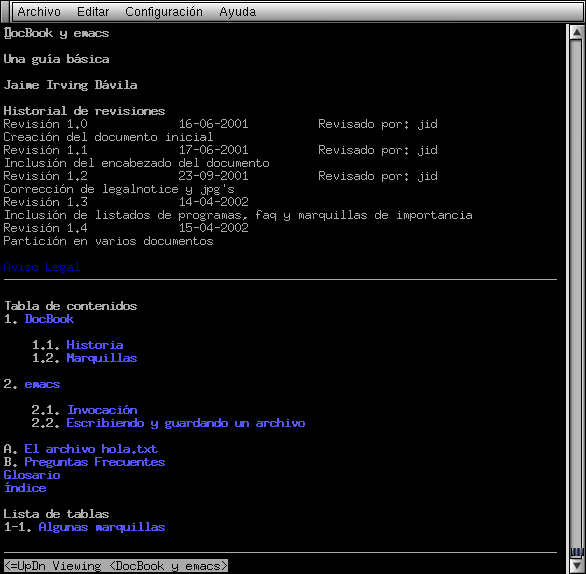Follow the Algunas marquillas table link

pos(102,527)
